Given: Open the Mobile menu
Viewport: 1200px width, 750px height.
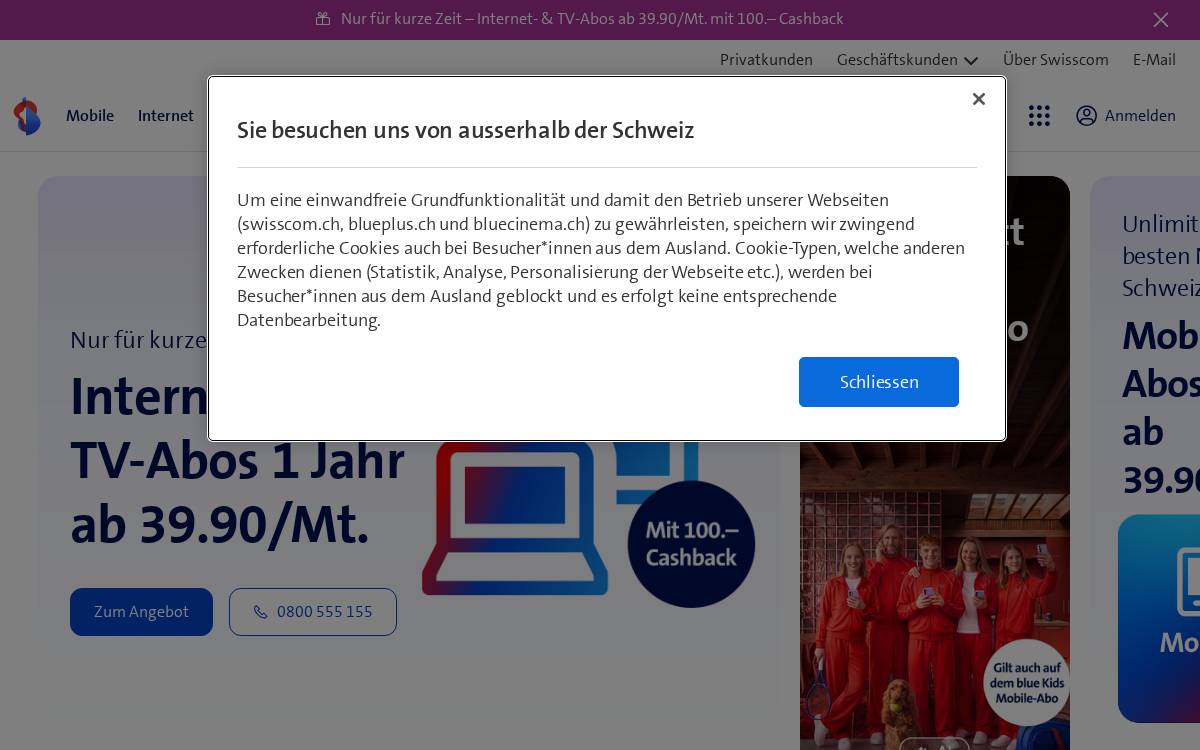Looking at the screenshot, I should coord(90,116).
